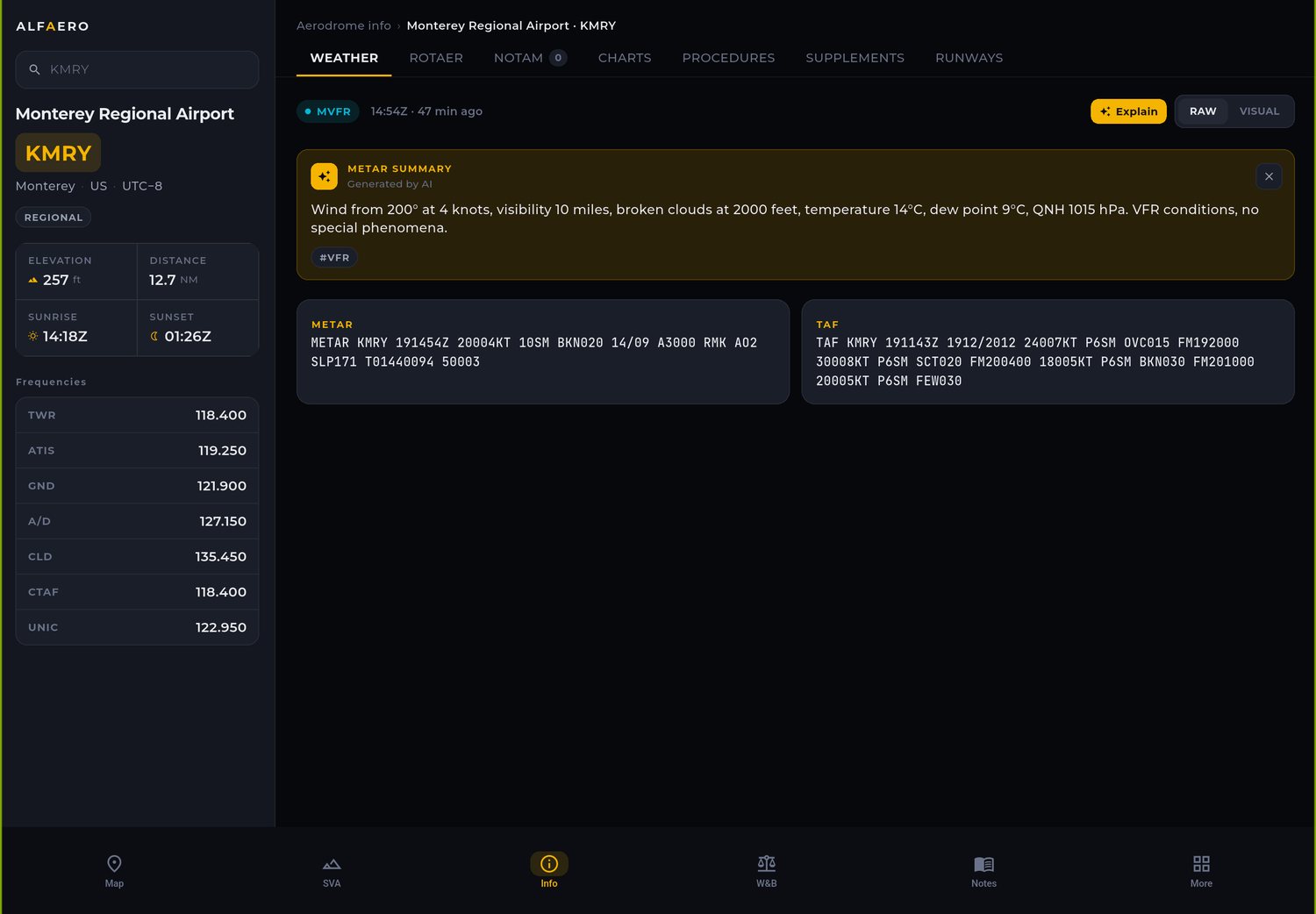The width and height of the screenshot is (1316, 914).
Task: Click the raw METAR text block
Action: point(534,353)
